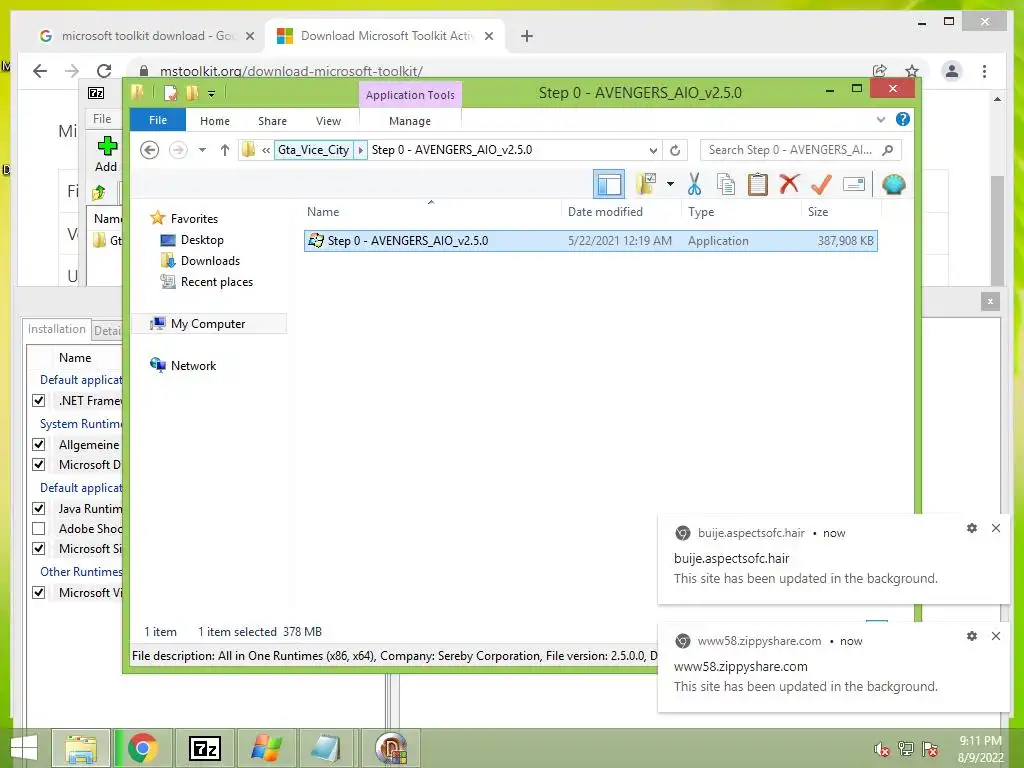Open settings gear on buije.aspectsofc.hair notification

(972, 528)
